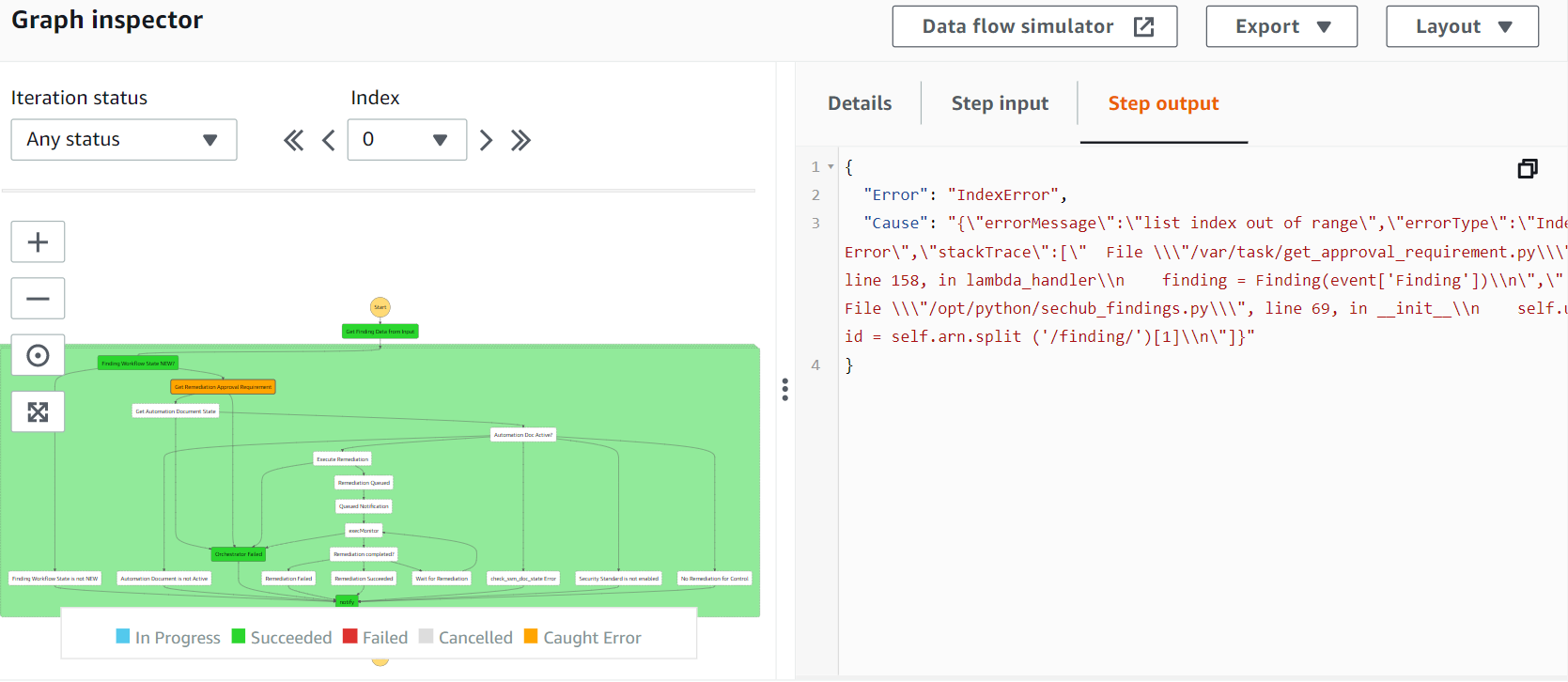Select Get Remediation Approval Requirement node
This screenshot has height=682, width=1568.
(223, 387)
